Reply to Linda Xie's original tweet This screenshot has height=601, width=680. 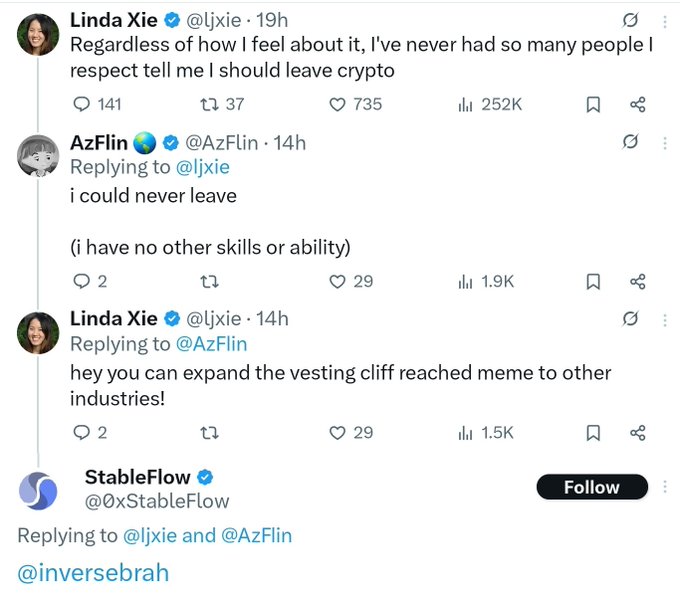coord(83,104)
